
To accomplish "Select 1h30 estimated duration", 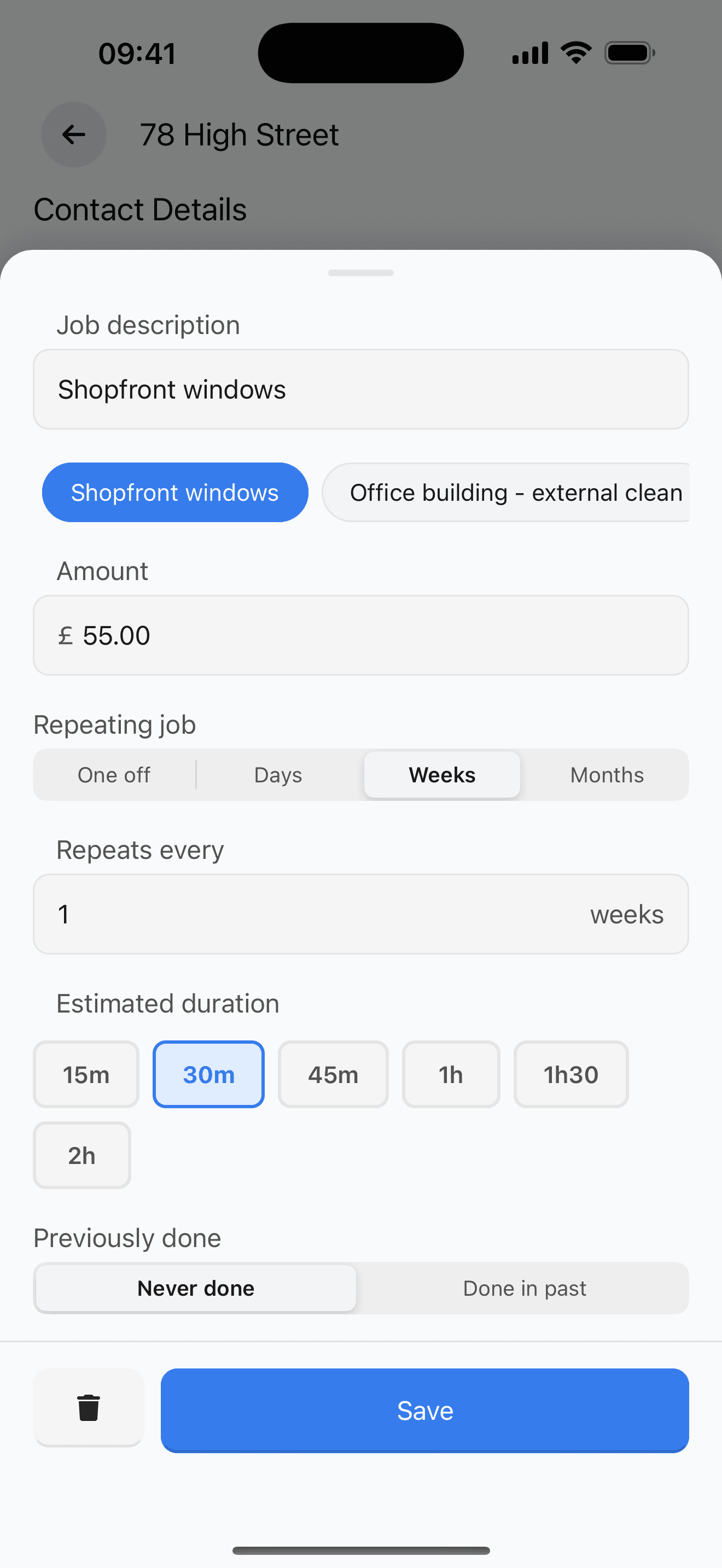I will click(570, 1074).
